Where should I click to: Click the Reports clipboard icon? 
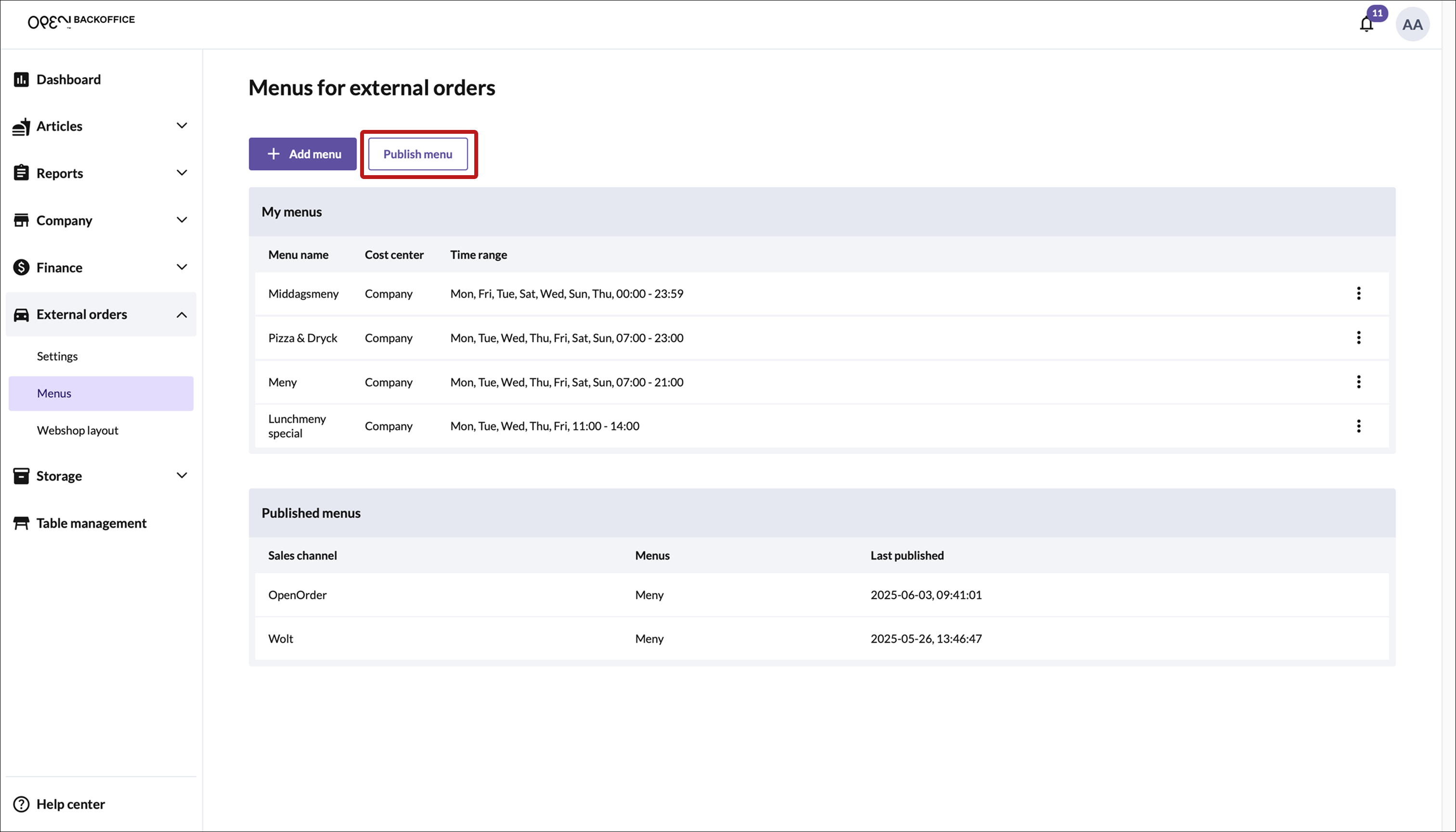tap(21, 173)
